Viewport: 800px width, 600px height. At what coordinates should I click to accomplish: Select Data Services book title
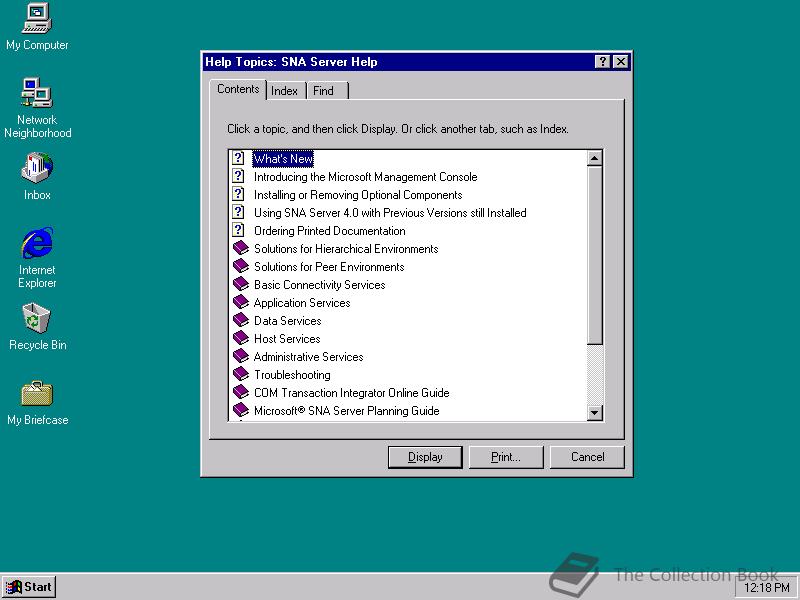(288, 320)
